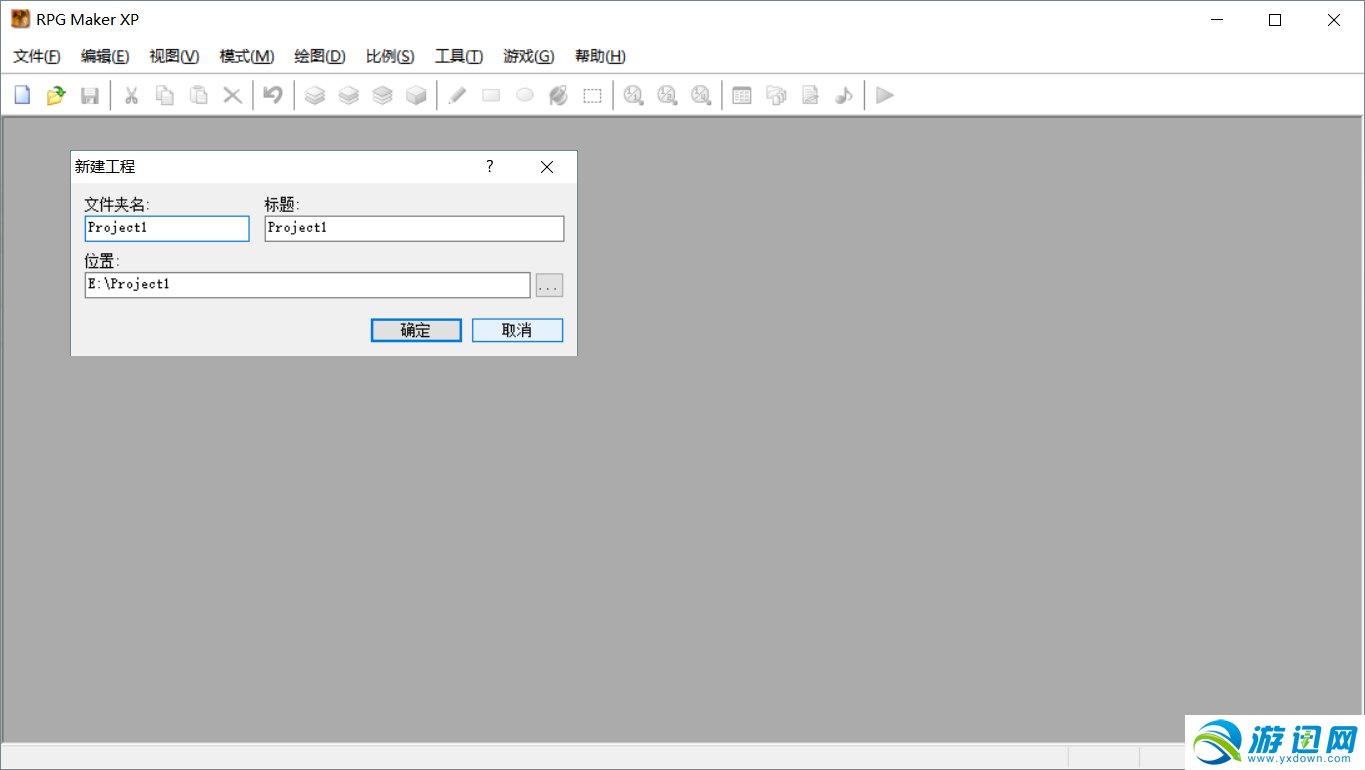Viewport: 1365px width, 770px height.
Task: Focus the 文件夹名 input field
Action: tap(167, 228)
